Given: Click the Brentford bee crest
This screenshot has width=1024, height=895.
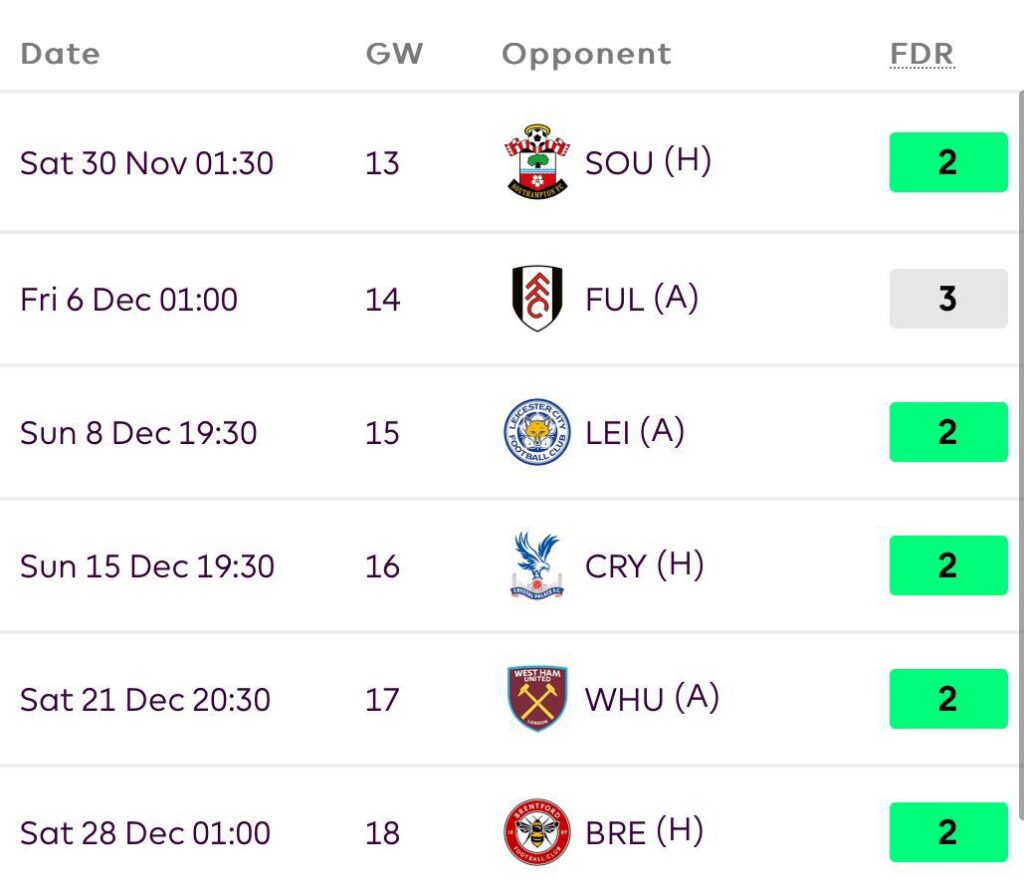Looking at the screenshot, I should tap(537, 832).
